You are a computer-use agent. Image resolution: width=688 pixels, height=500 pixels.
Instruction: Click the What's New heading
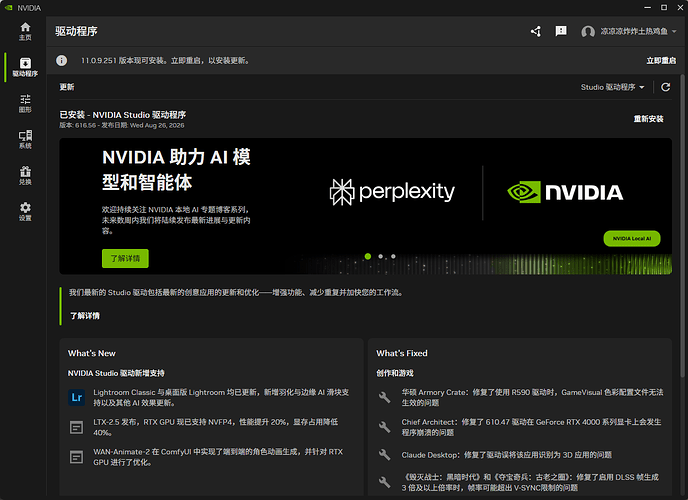[92, 354]
